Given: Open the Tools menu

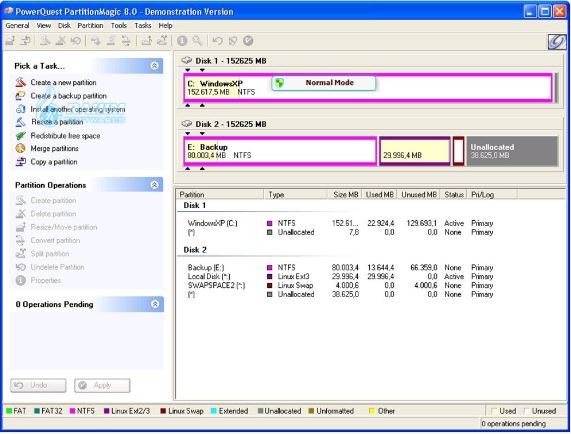Looking at the screenshot, I should click(119, 25).
